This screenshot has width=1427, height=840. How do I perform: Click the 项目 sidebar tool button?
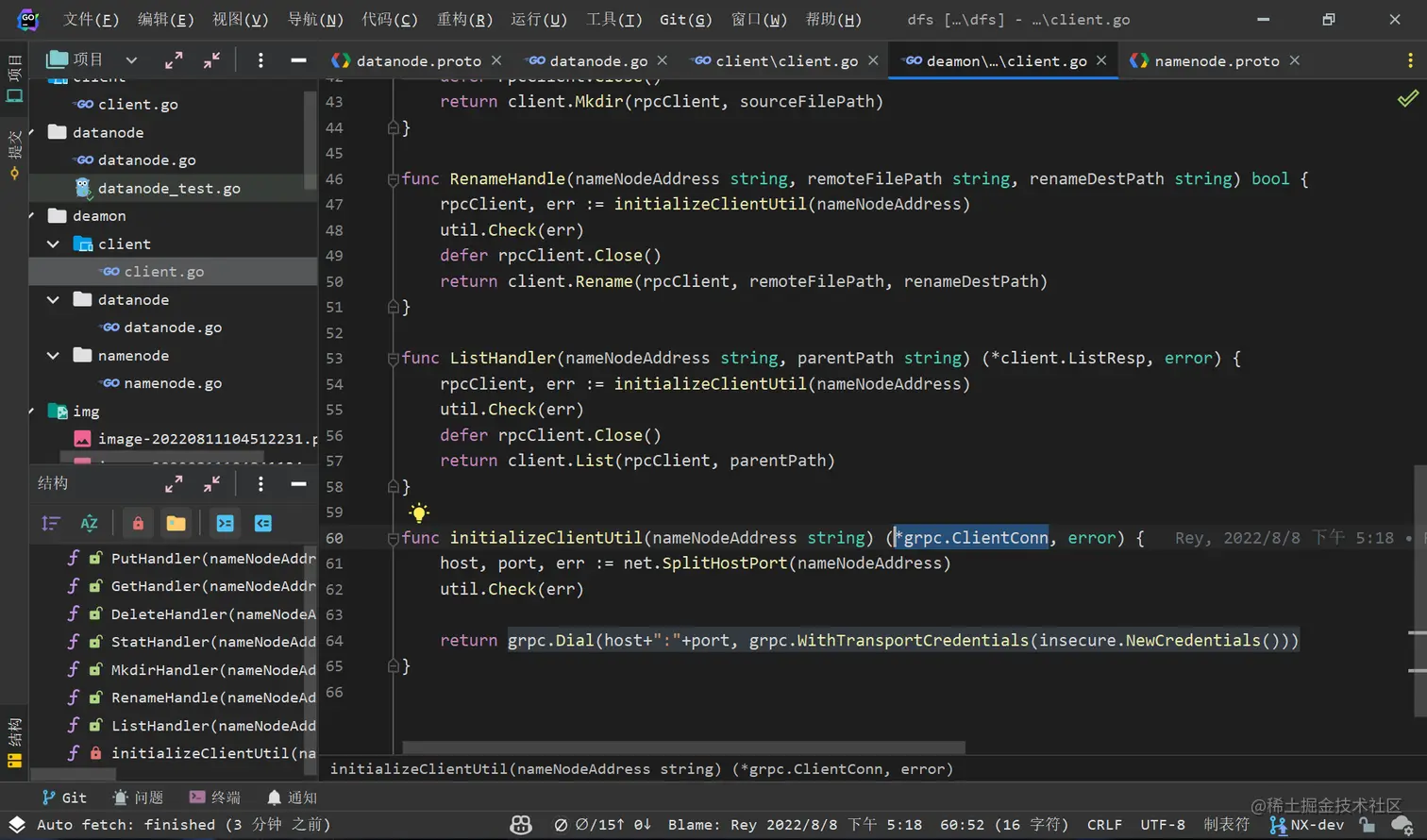point(14,77)
